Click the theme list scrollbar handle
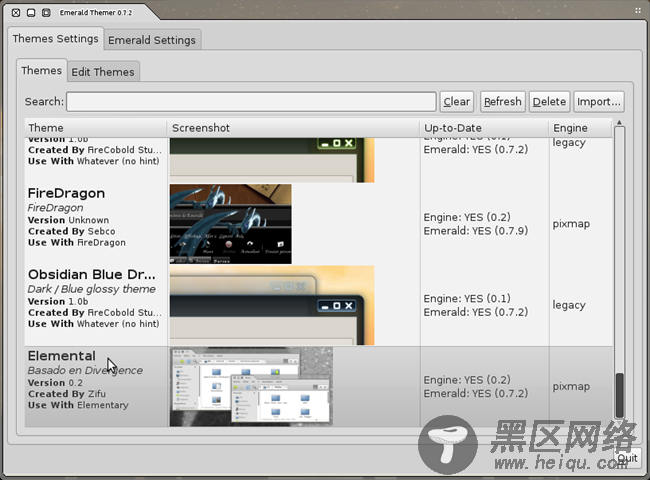The width and height of the screenshot is (650, 480). [x=620, y=395]
